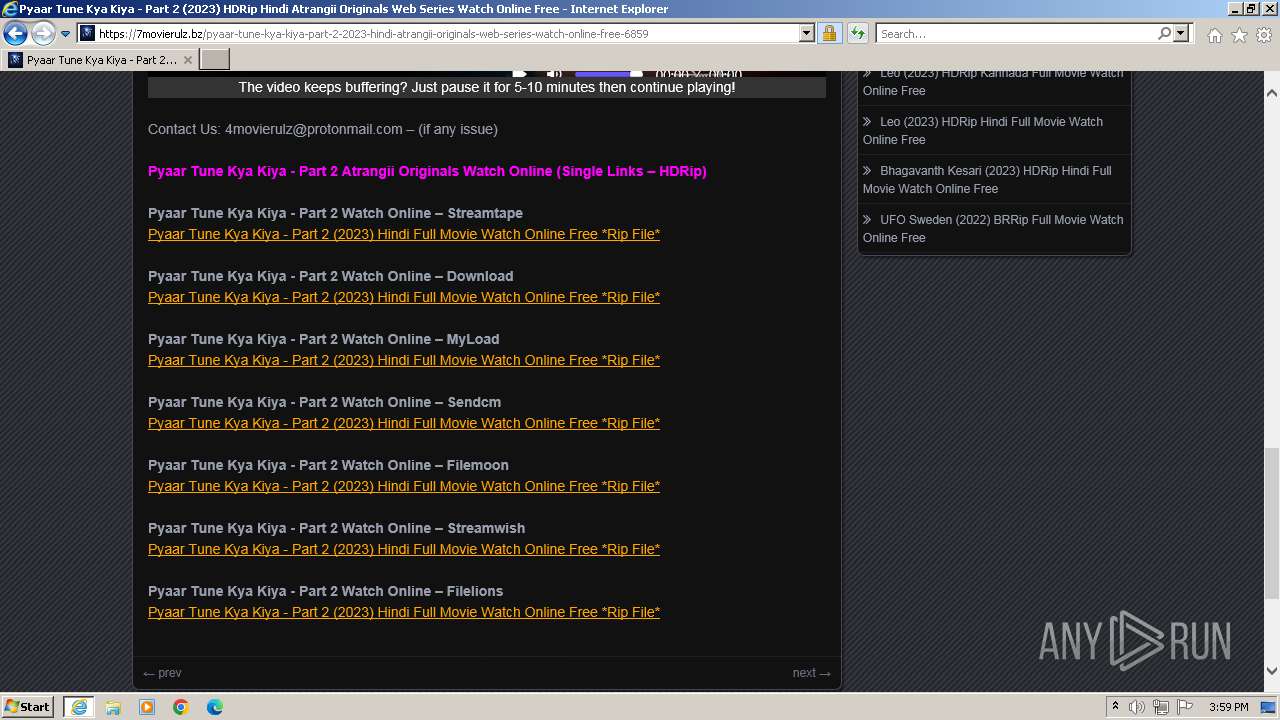Click the 3:59 PM system clock
The image size is (1280, 720).
click(1229, 707)
